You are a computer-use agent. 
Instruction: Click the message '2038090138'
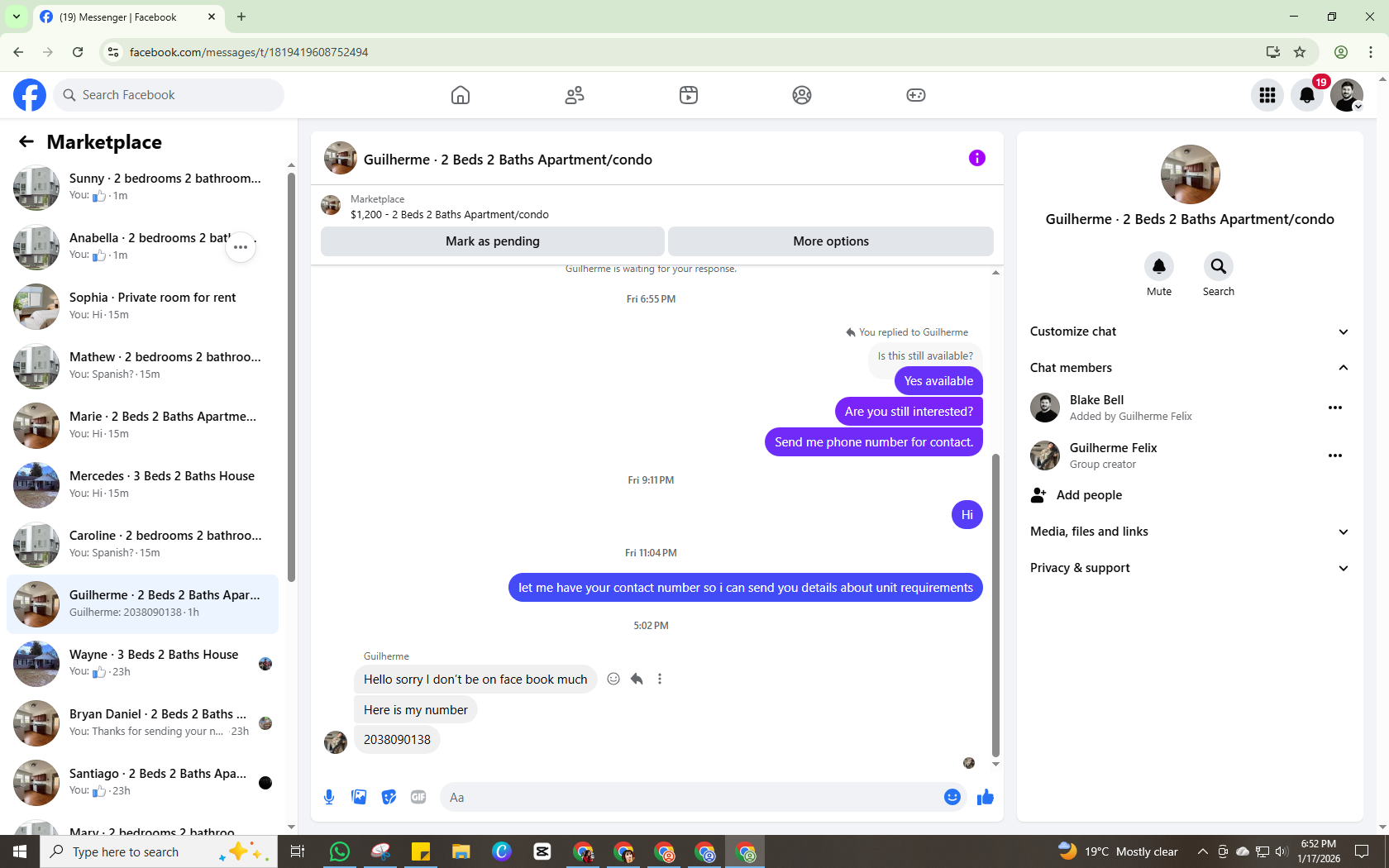click(397, 740)
